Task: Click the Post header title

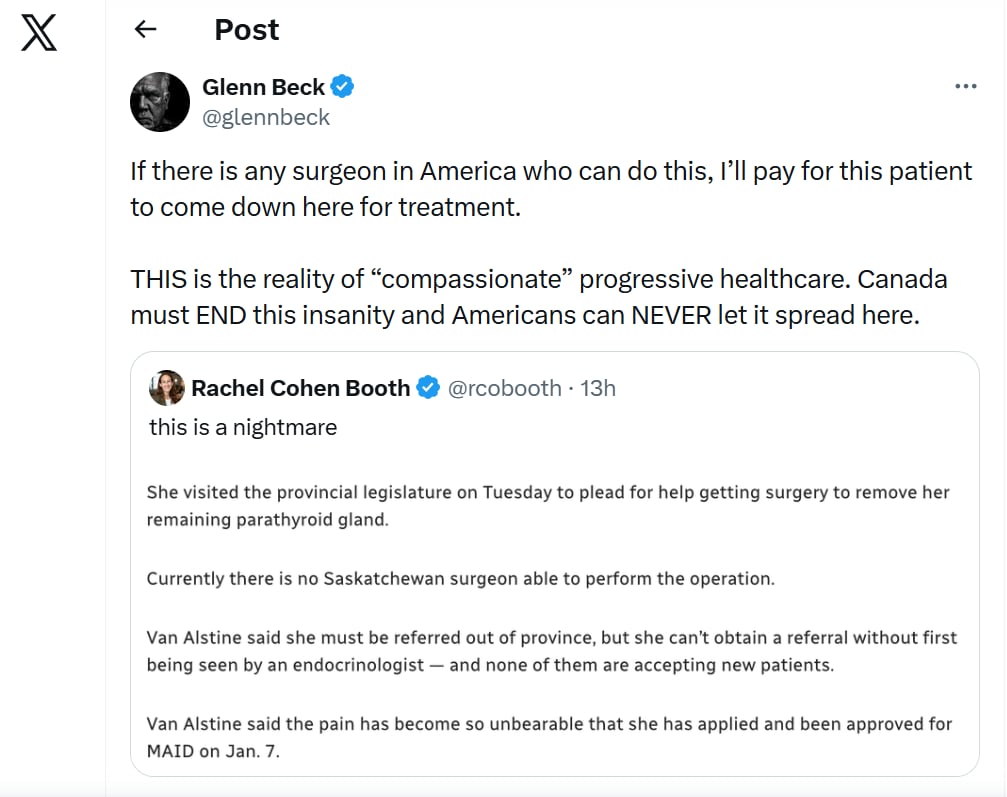Action: point(246,30)
